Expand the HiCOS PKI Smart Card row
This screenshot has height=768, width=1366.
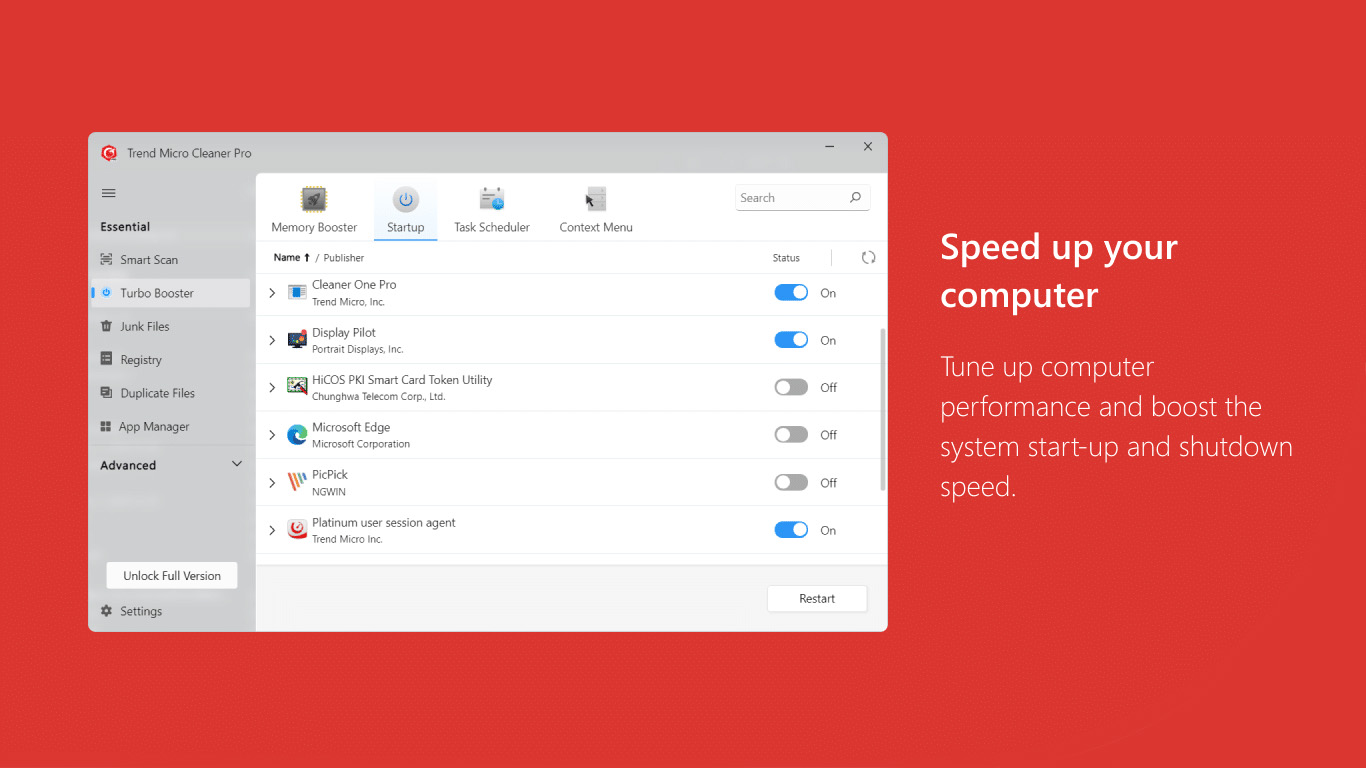(272, 387)
